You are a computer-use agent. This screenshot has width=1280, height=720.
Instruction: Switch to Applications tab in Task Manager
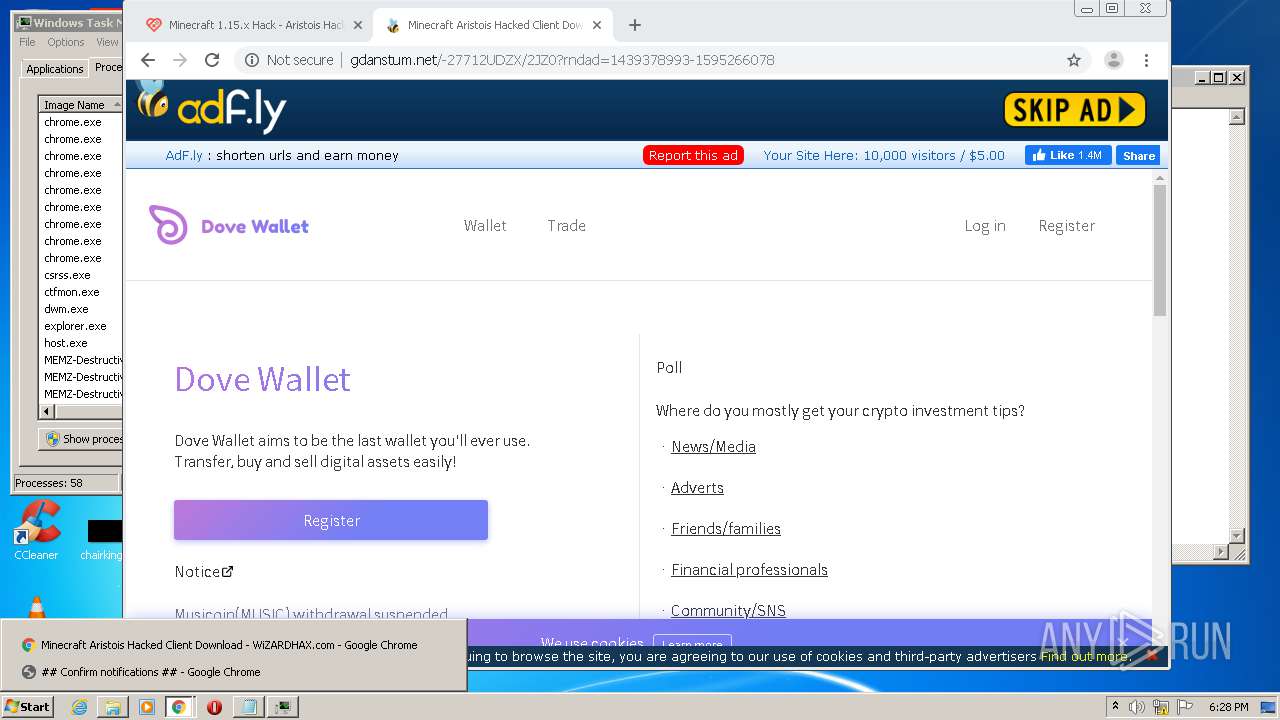coord(55,69)
